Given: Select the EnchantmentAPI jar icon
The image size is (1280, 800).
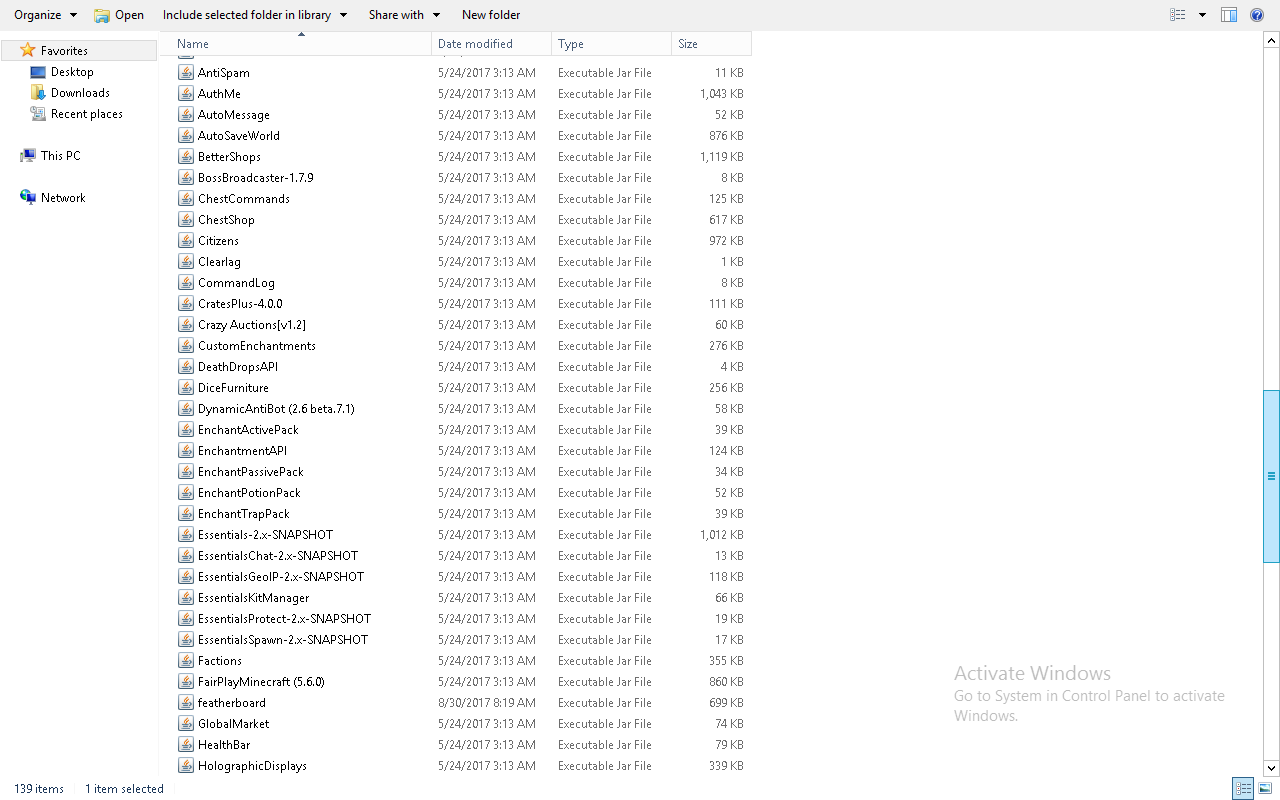Looking at the screenshot, I should (186, 450).
